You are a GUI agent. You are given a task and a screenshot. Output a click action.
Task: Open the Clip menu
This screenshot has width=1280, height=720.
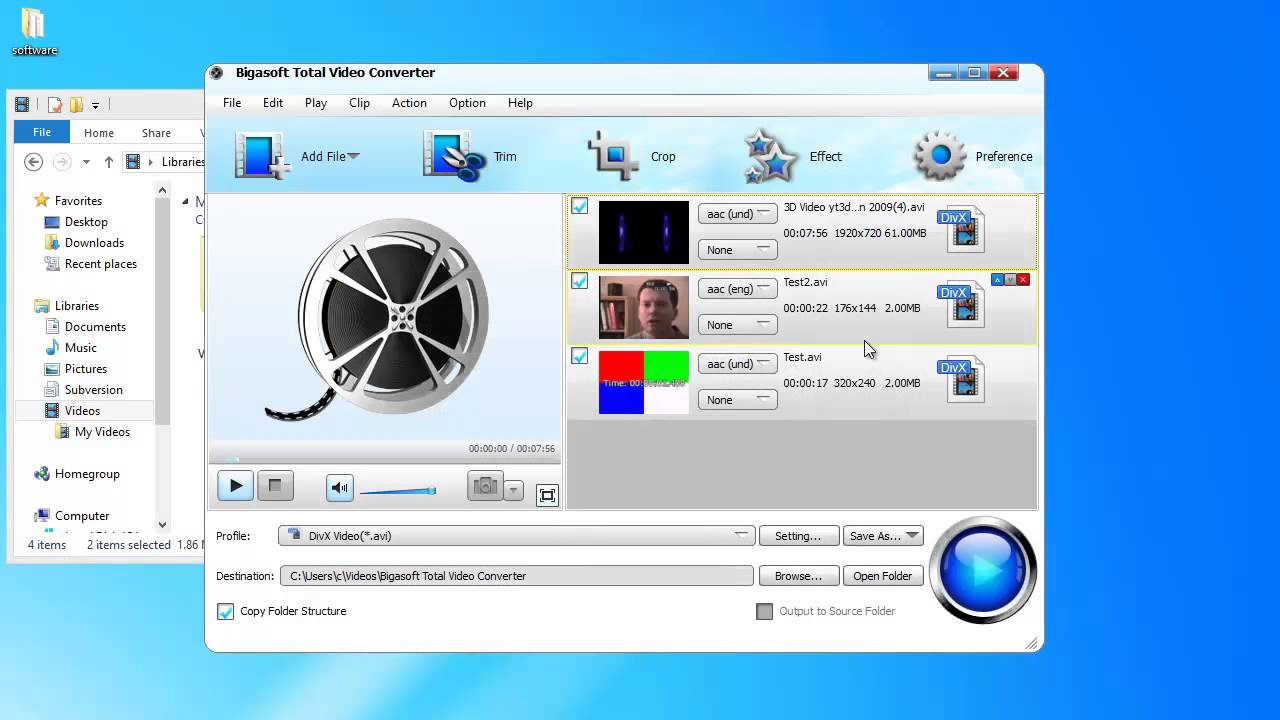pyautogui.click(x=359, y=103)
